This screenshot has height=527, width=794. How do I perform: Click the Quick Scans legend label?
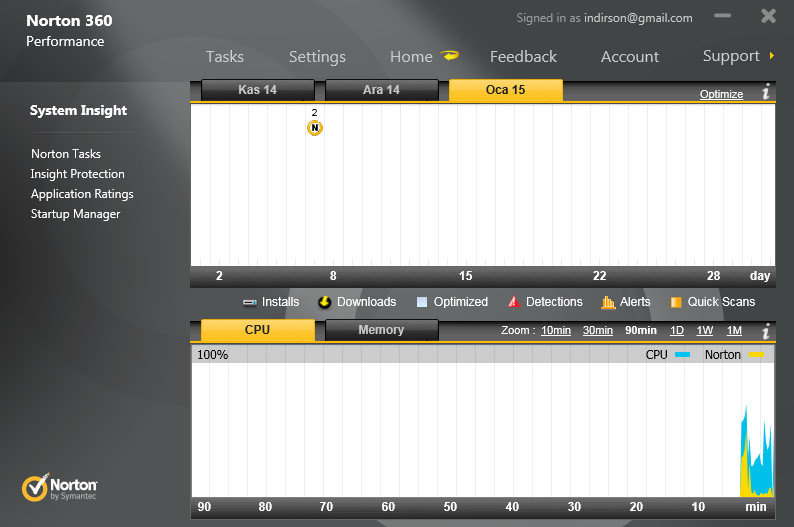click(x=721, y=302)
